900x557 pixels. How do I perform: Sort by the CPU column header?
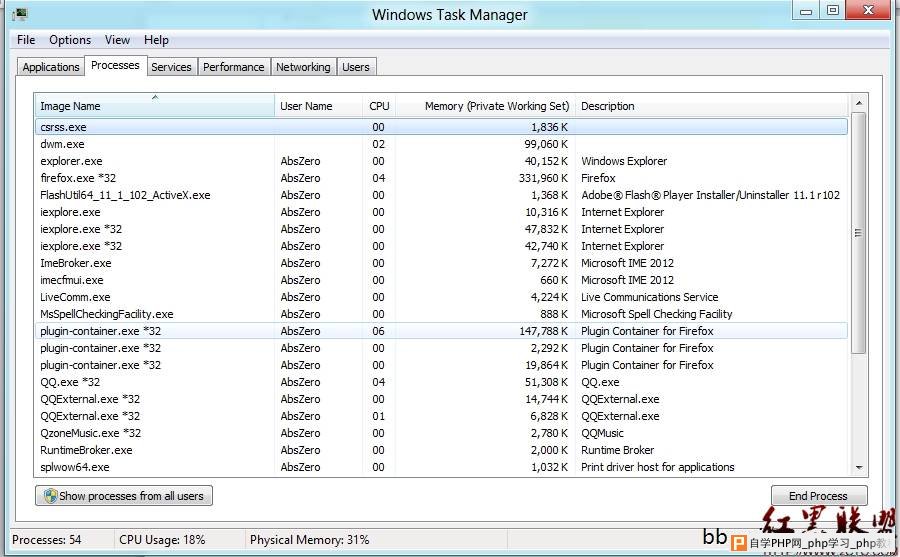tap(379, 106)
